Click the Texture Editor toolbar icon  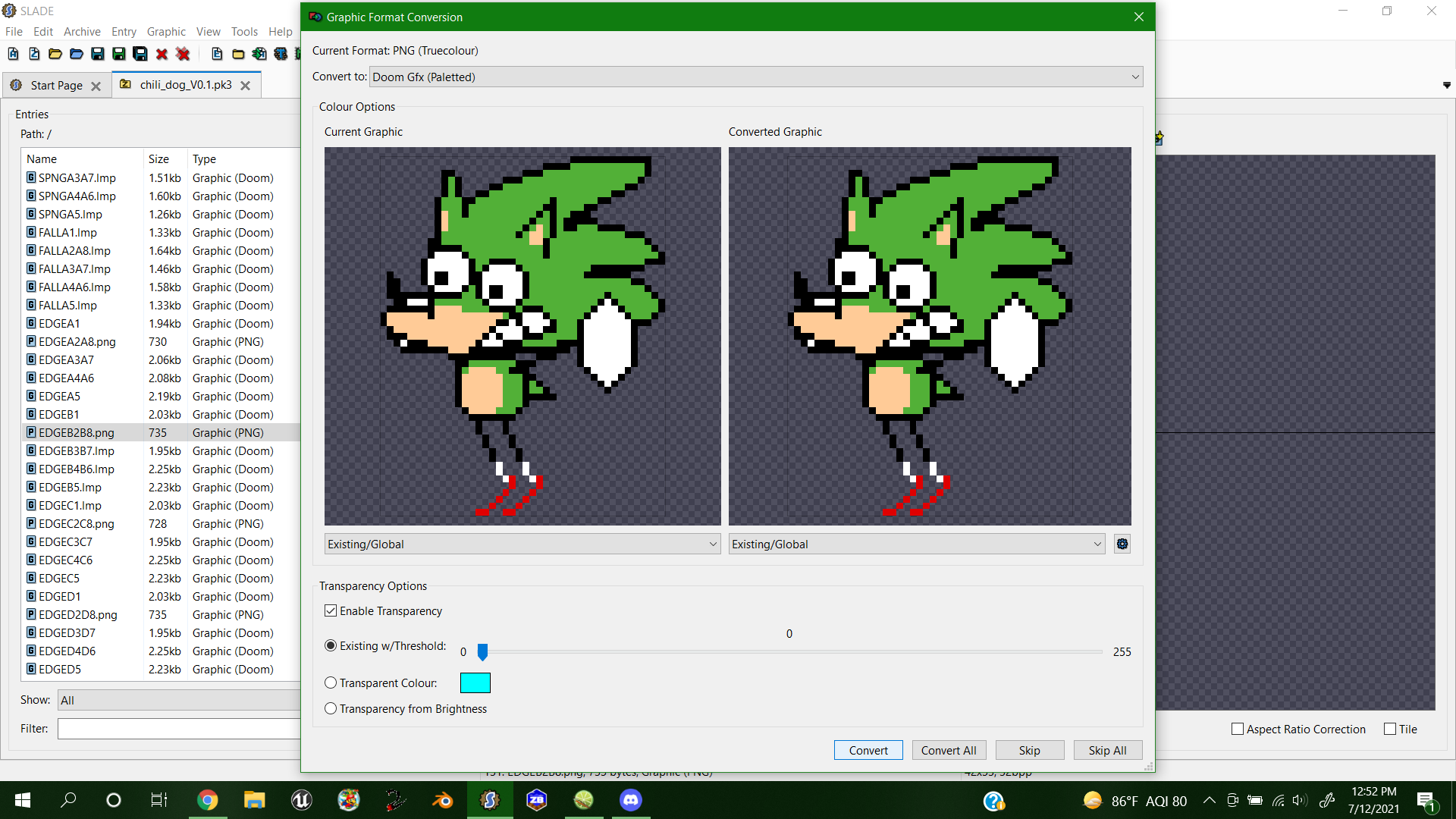281,54
